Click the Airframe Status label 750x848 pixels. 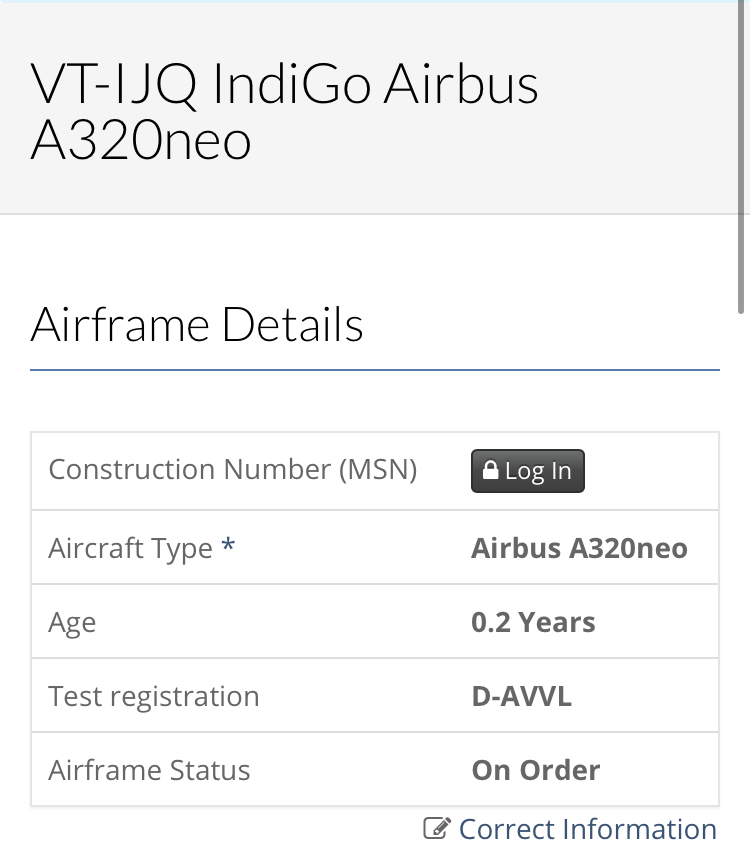click(x=149, y=770)
